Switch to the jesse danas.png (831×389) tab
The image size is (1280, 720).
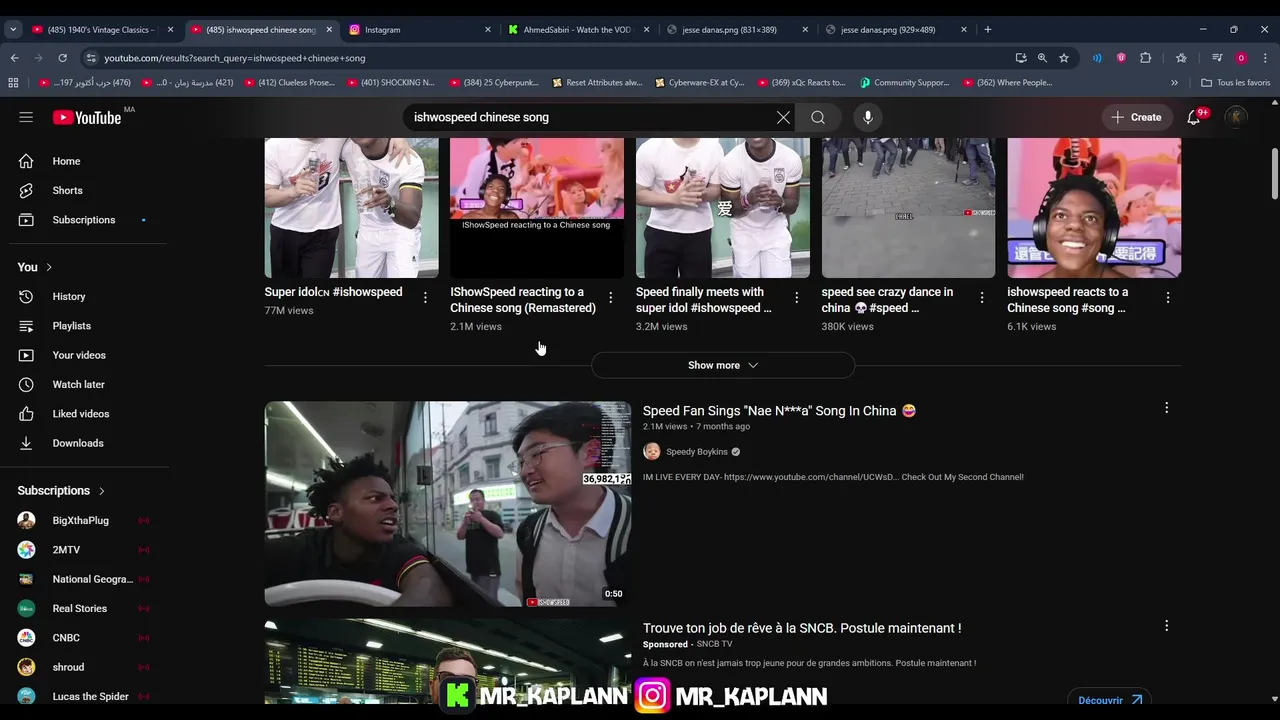coord(737,29)
